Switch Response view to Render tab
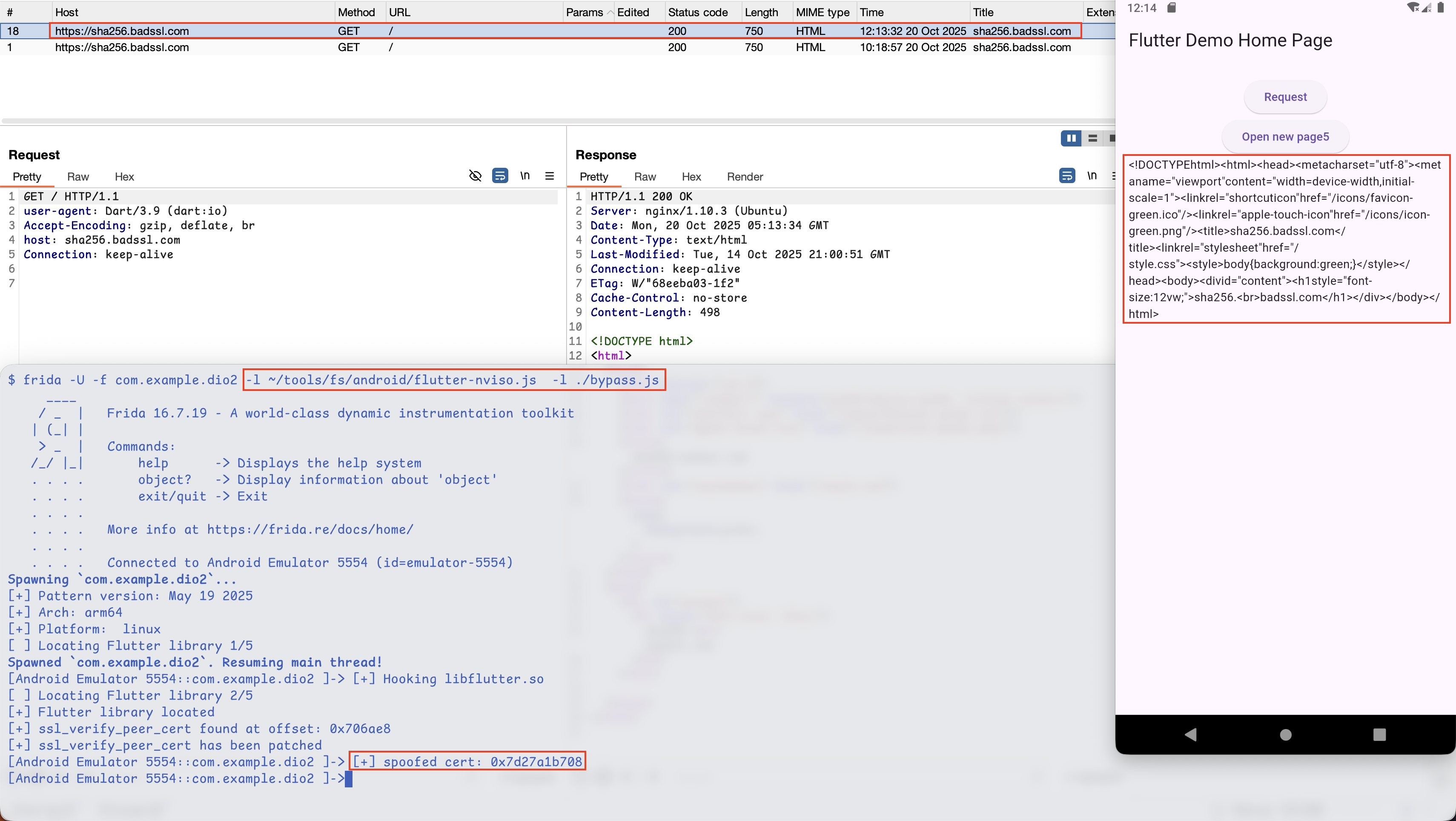 point(745,177)
